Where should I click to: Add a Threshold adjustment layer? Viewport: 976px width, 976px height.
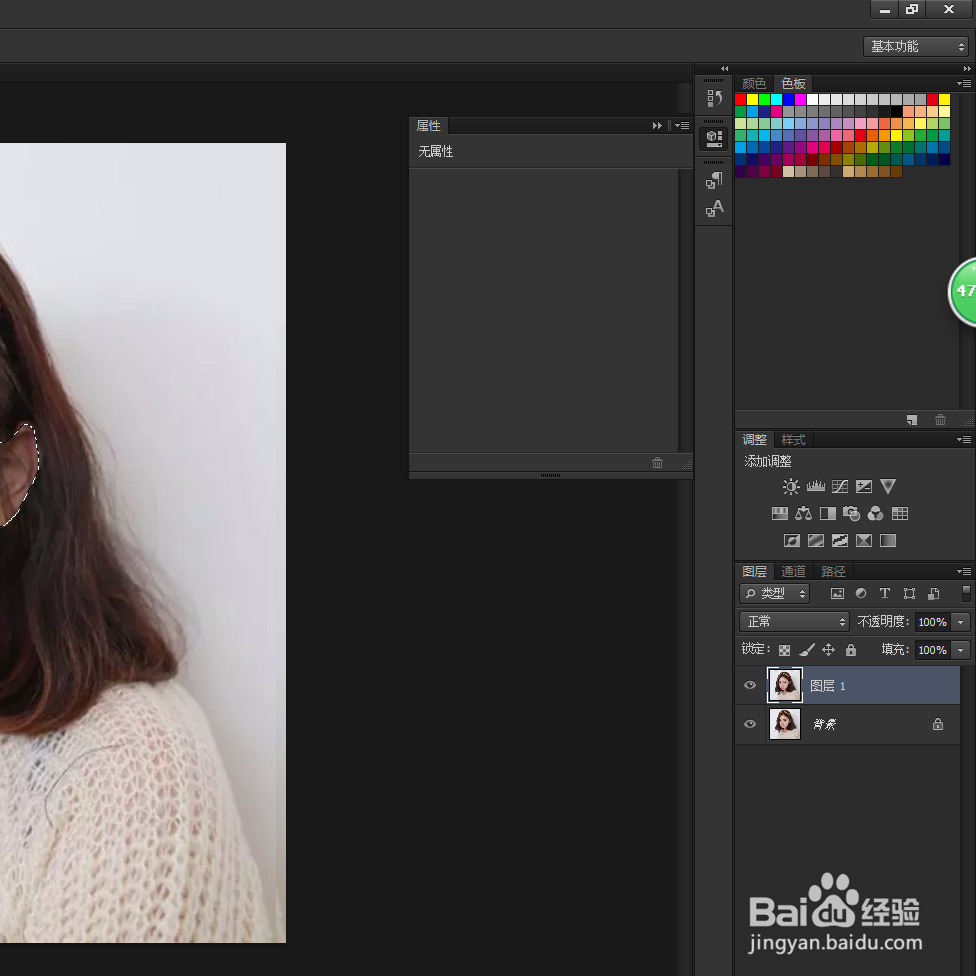pos(840,540)
